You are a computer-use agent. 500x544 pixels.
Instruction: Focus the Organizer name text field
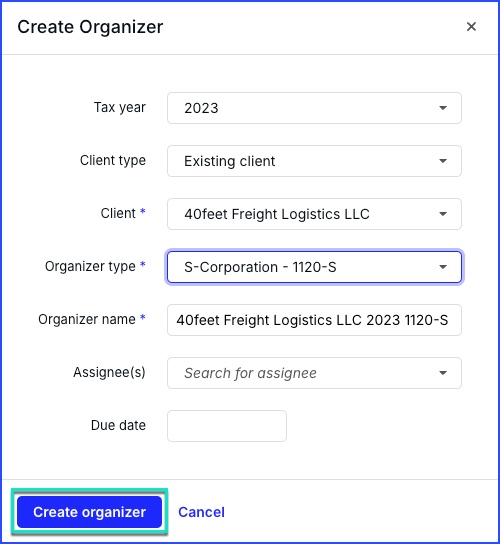click(314, 320)
